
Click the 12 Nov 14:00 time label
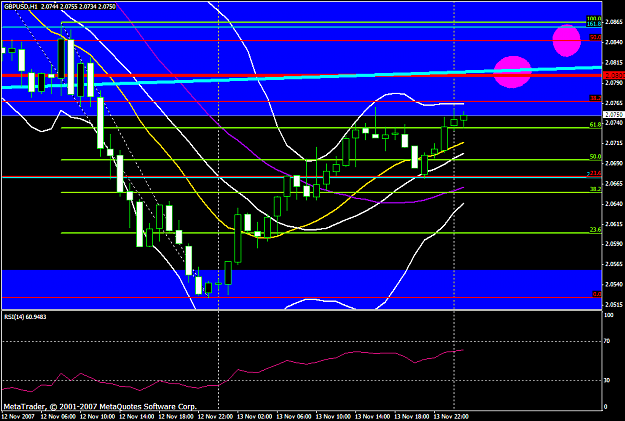tap(137, 417)
